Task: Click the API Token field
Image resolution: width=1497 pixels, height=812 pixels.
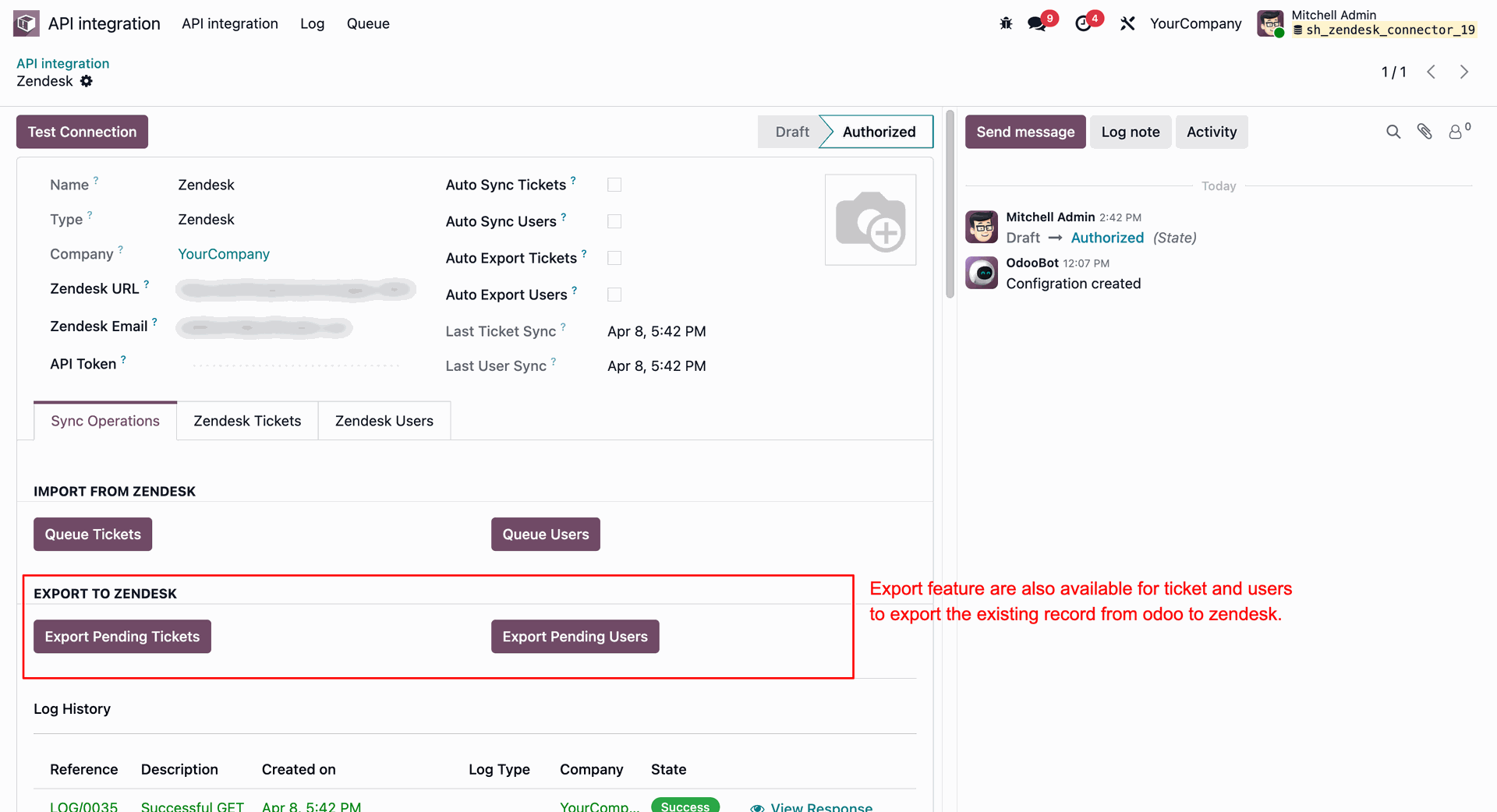Action: coord(296,364)
